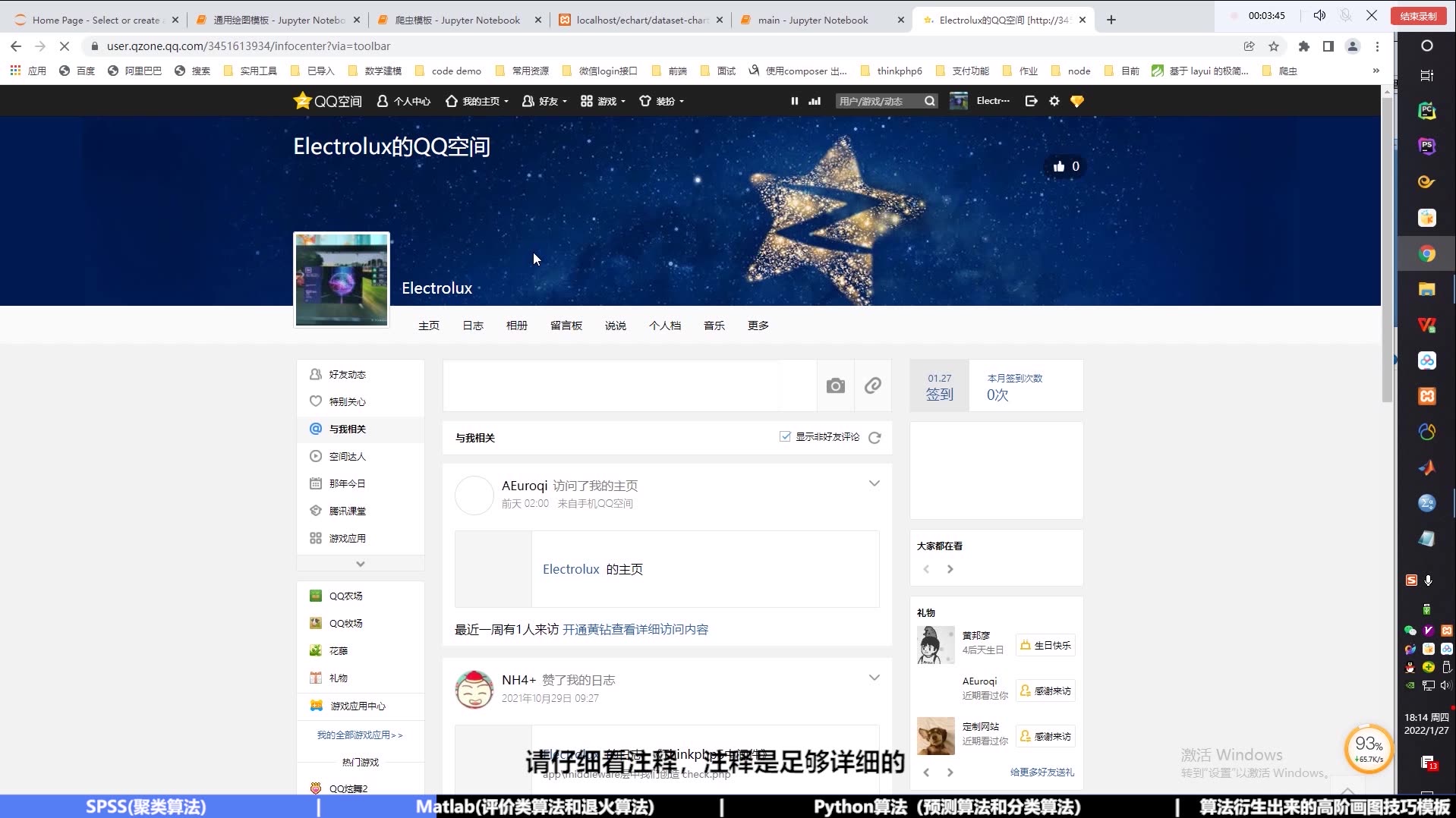Open new browser tab with plus
This screenshot has height=818, width=1456.
[1111, 20]
